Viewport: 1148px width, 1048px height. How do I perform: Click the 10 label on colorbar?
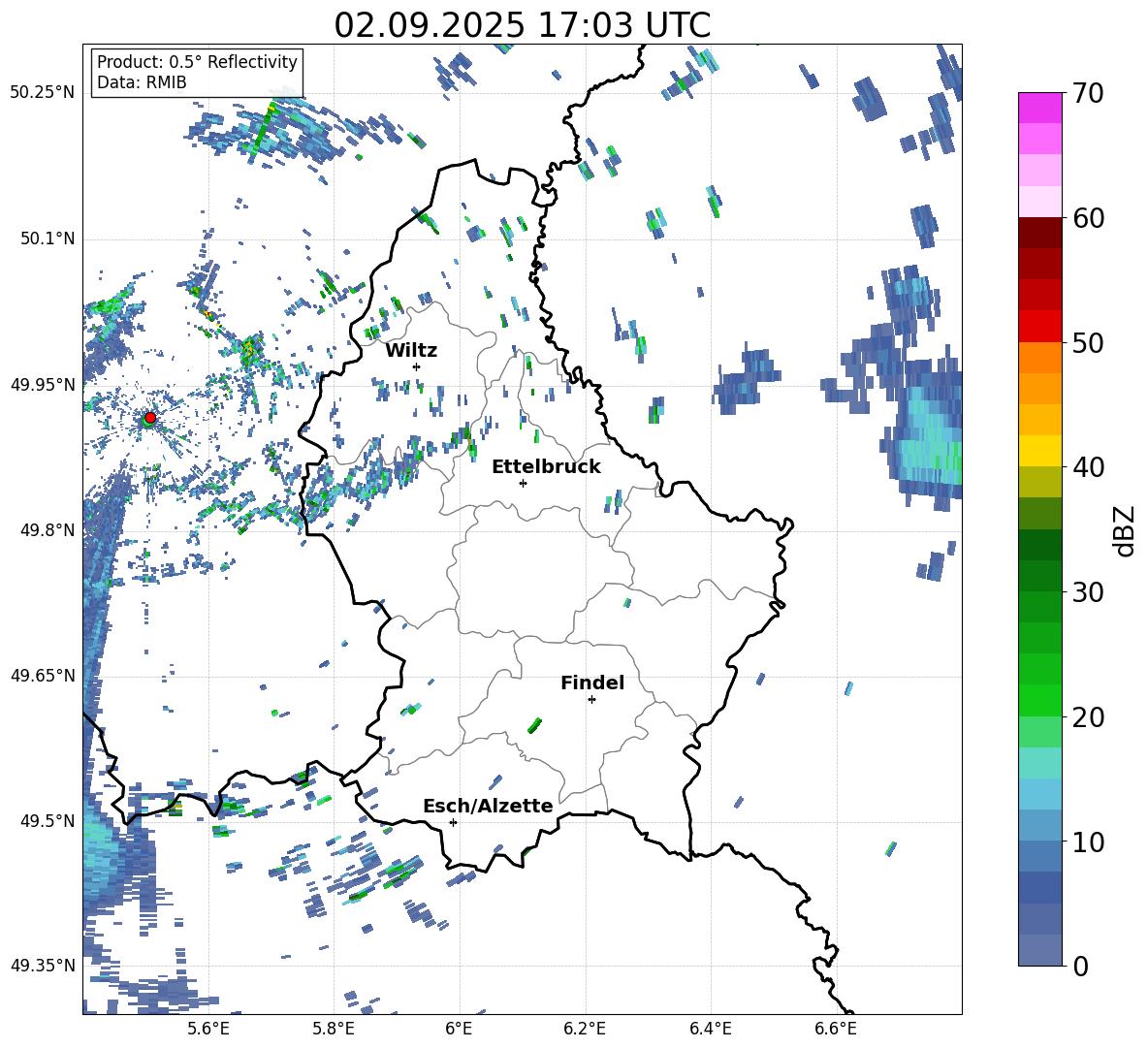tap(1087, 842)
